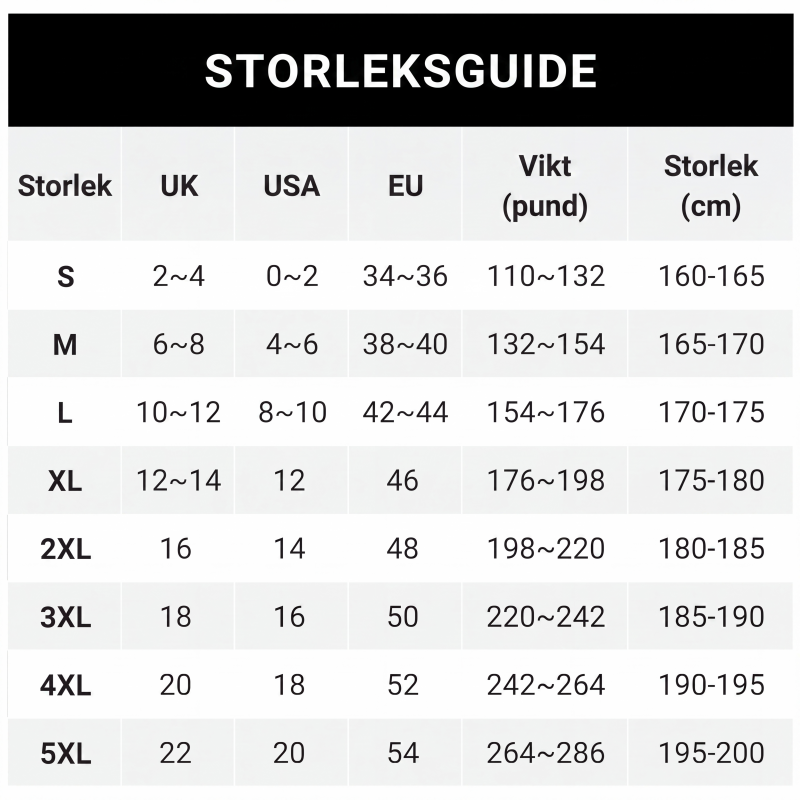Select the Storlek column header
Image resolution: width=800 pixels, height=800 pixels.
(65, 185)
